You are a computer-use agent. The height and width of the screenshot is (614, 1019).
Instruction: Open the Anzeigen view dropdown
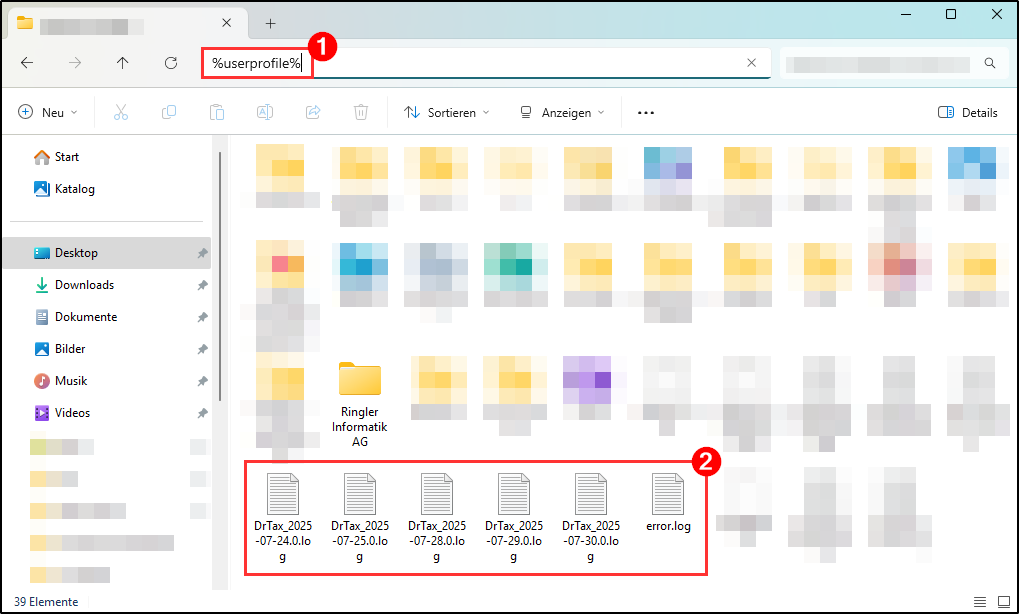(x=562, y=113)
